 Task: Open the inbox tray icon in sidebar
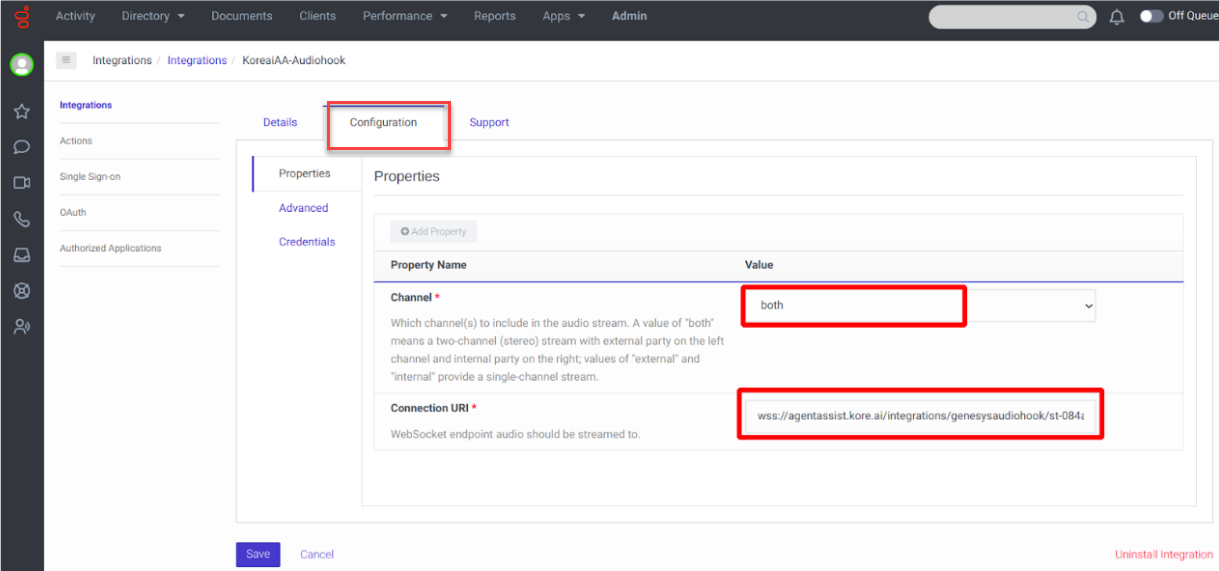click(x=21, y=255)
